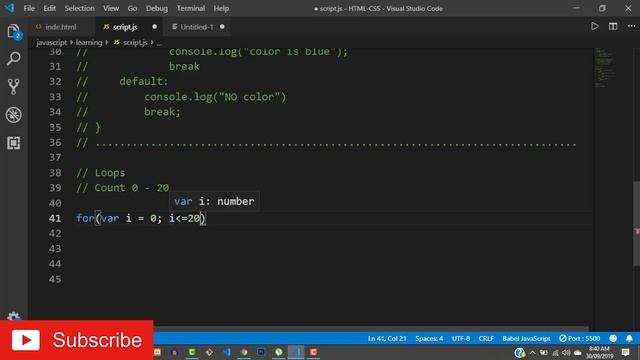This screenshot has height=360, width=640.
Task: Change line endings via CRLF status item
Action: (486, 338)
